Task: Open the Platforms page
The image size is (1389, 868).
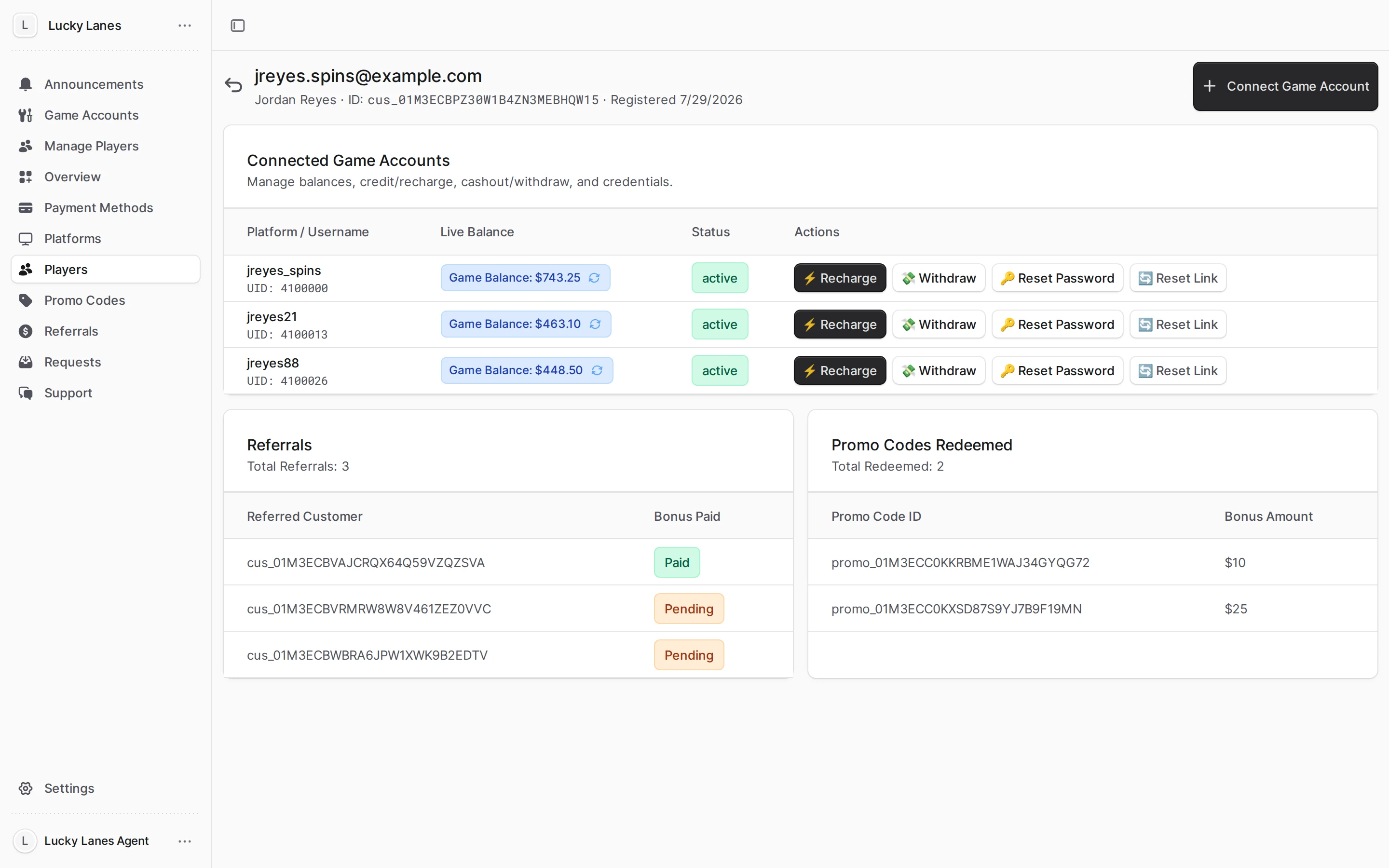Action: [106, 239]
